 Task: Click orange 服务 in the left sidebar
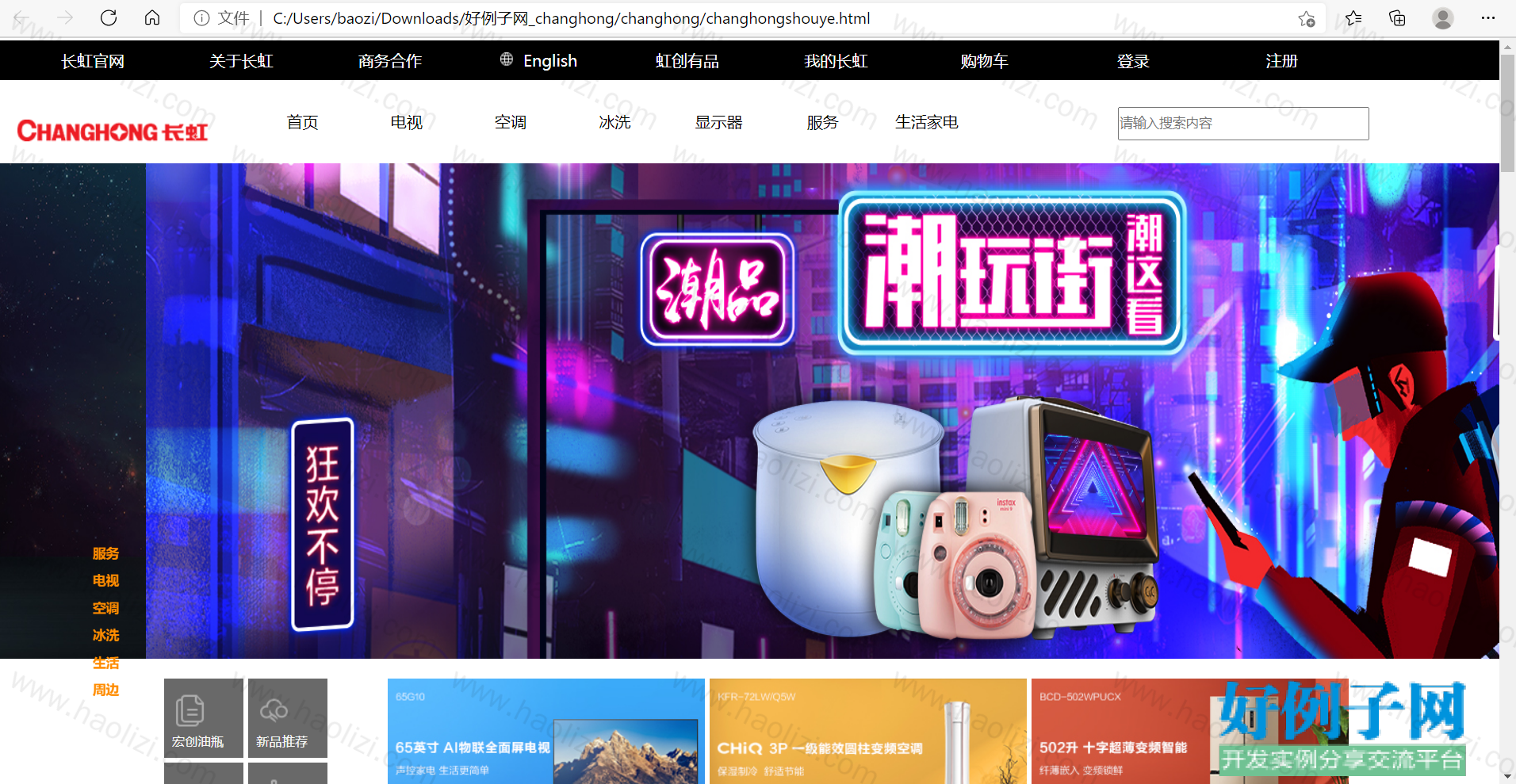[105, 553]
